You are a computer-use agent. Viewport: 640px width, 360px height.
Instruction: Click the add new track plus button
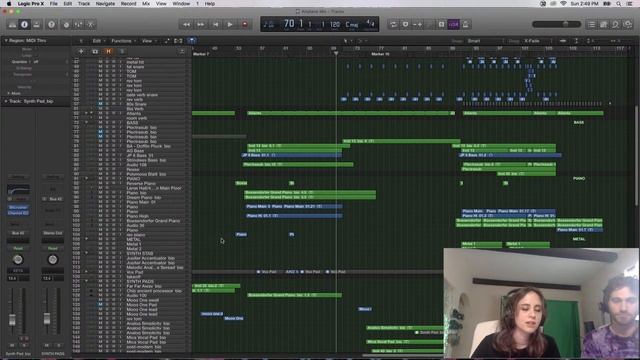click(x=81, y=51)
